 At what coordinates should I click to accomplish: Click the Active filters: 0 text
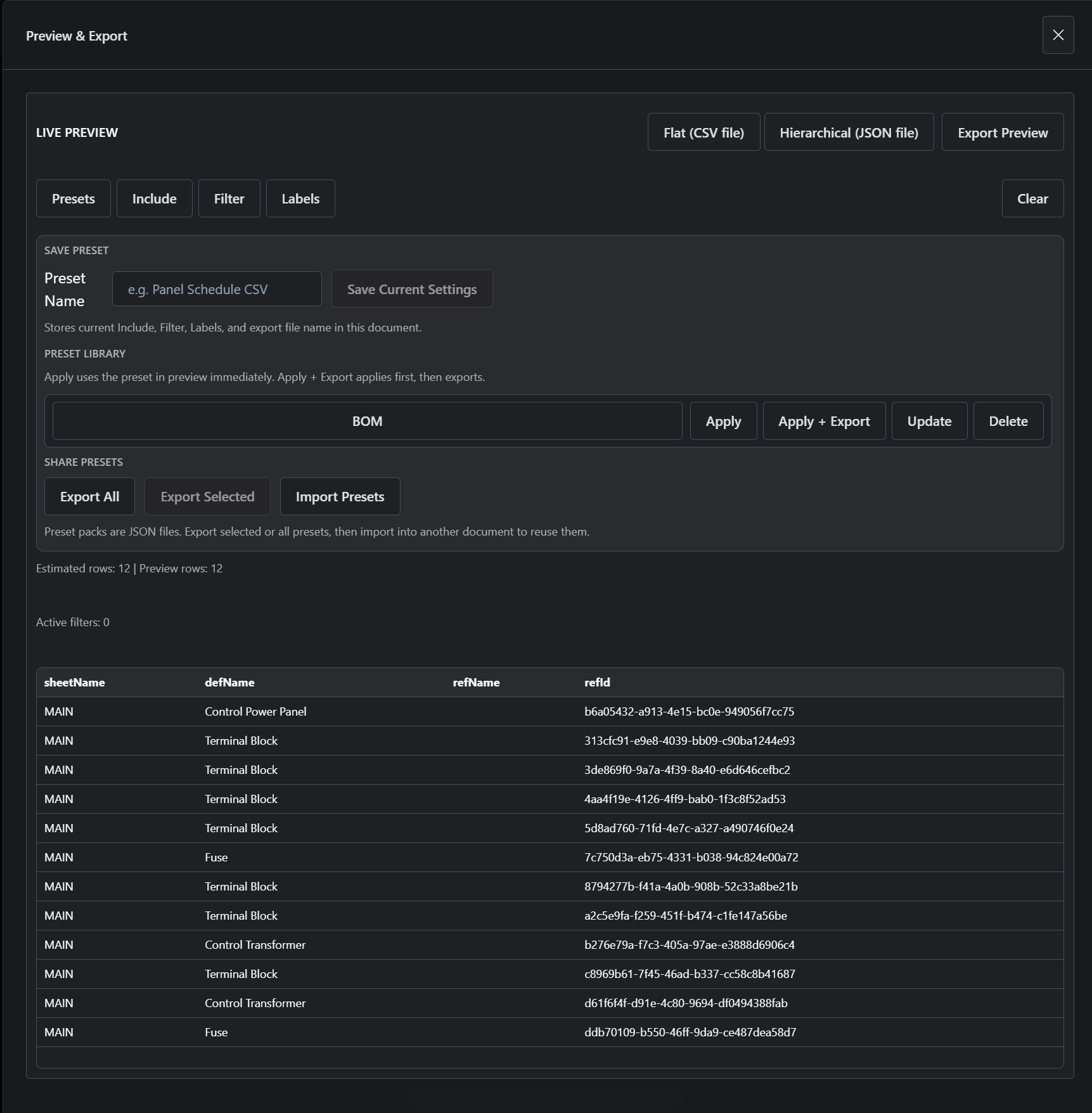point(73,622)
